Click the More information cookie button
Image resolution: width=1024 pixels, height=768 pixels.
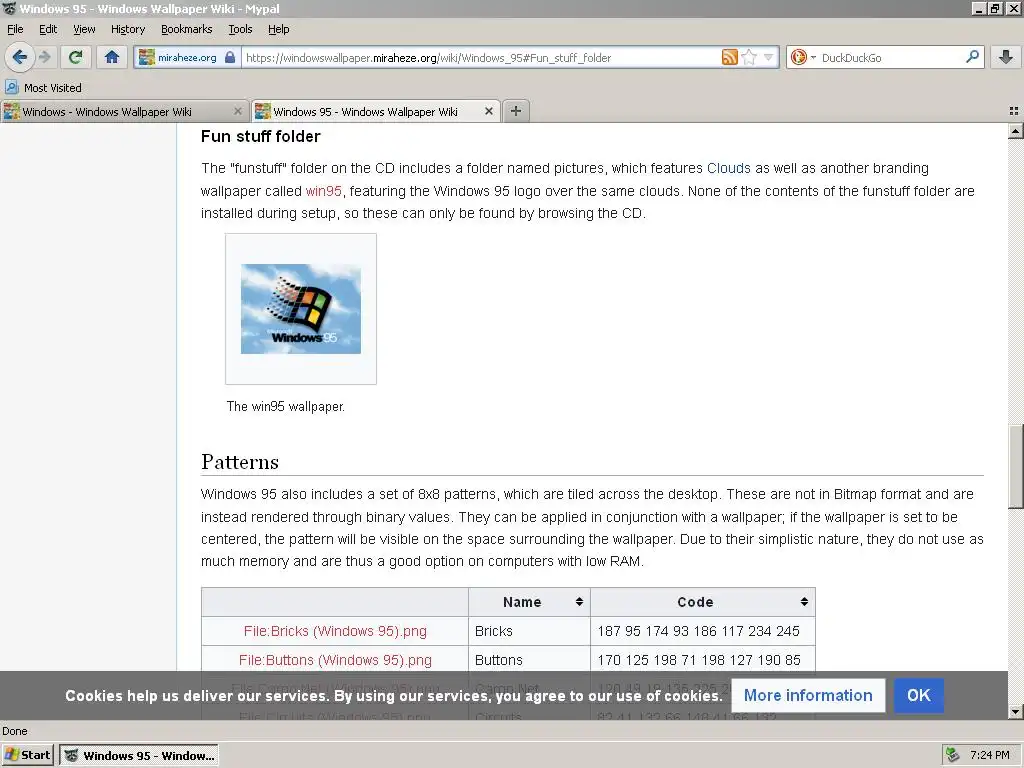[808, 696]
